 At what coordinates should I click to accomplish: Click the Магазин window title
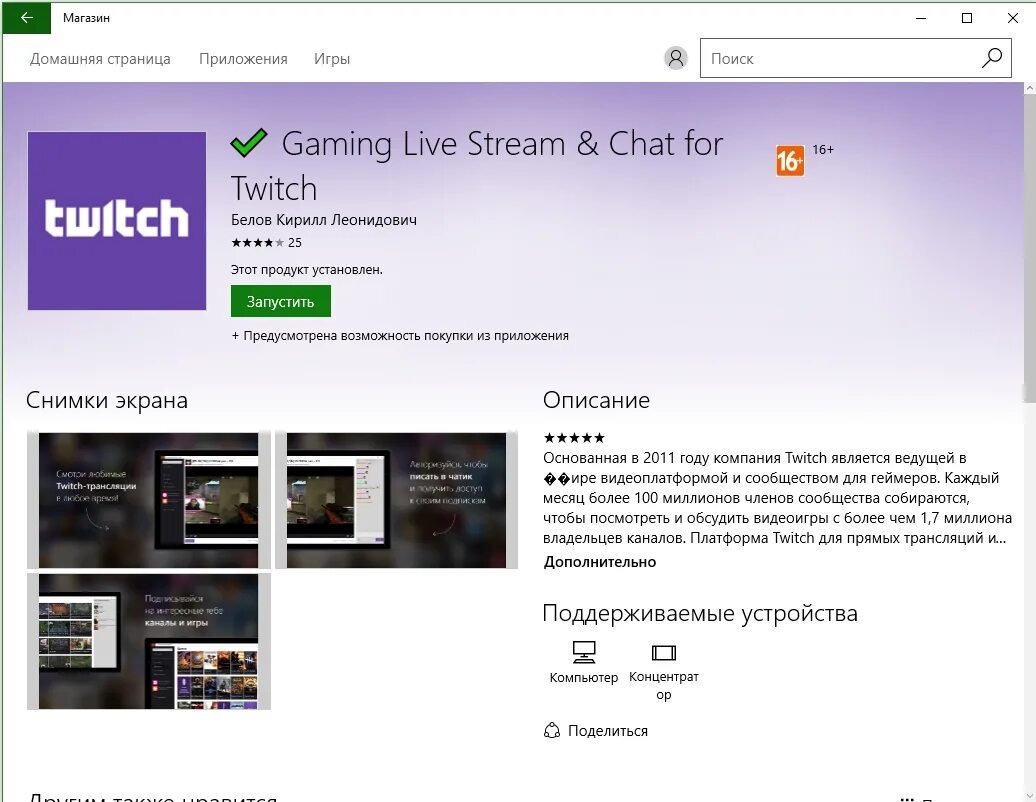click(x=86, y=18)
